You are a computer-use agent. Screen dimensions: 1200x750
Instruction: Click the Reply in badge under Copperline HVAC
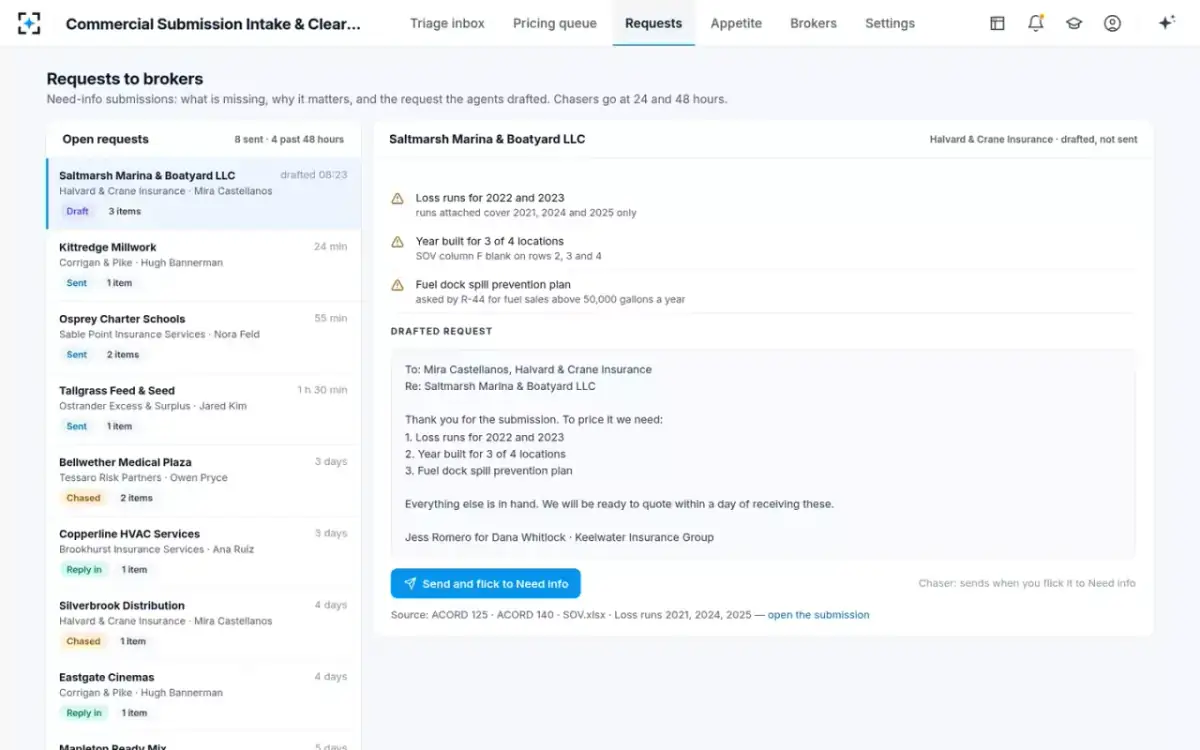(x=84, y=570)
